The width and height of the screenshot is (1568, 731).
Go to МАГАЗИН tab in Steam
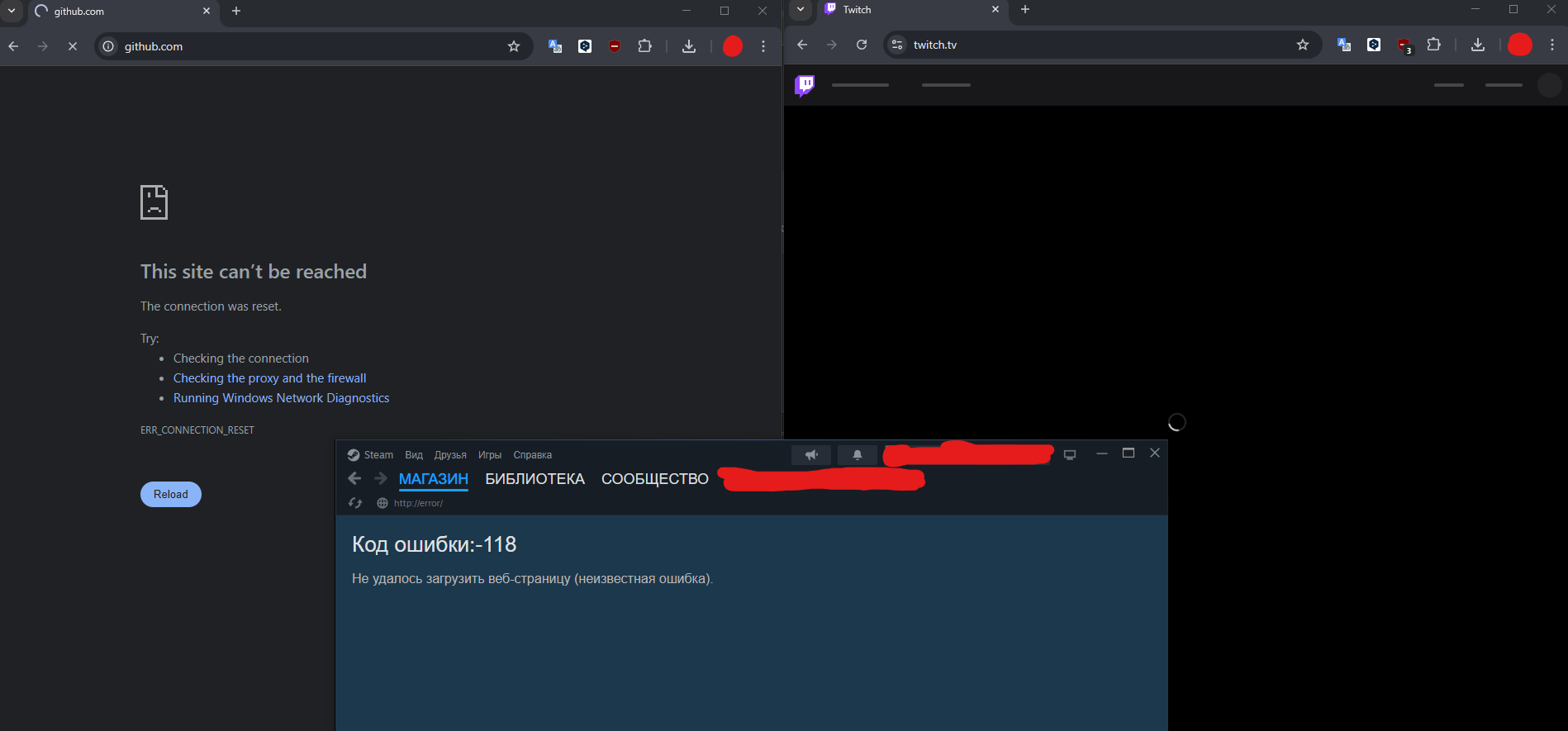pyautogui.click(x=434, y=479)
